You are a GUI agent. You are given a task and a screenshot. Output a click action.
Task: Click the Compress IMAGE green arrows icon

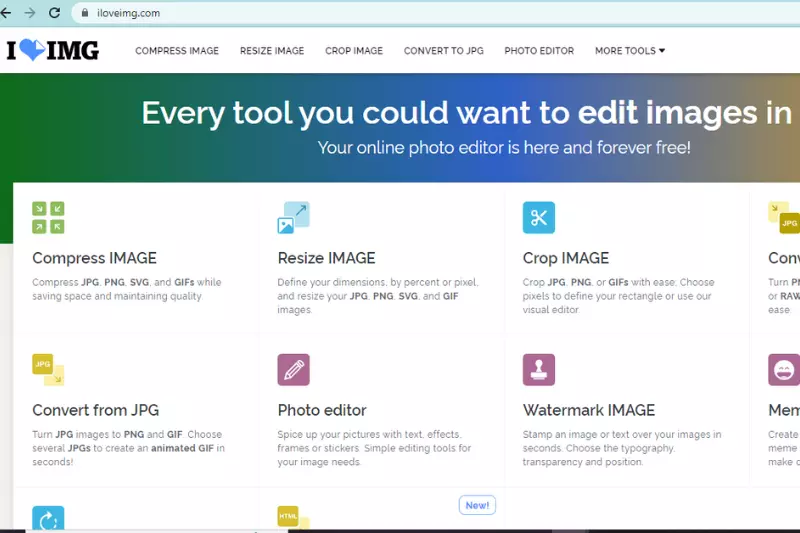[x=48, y=217]
